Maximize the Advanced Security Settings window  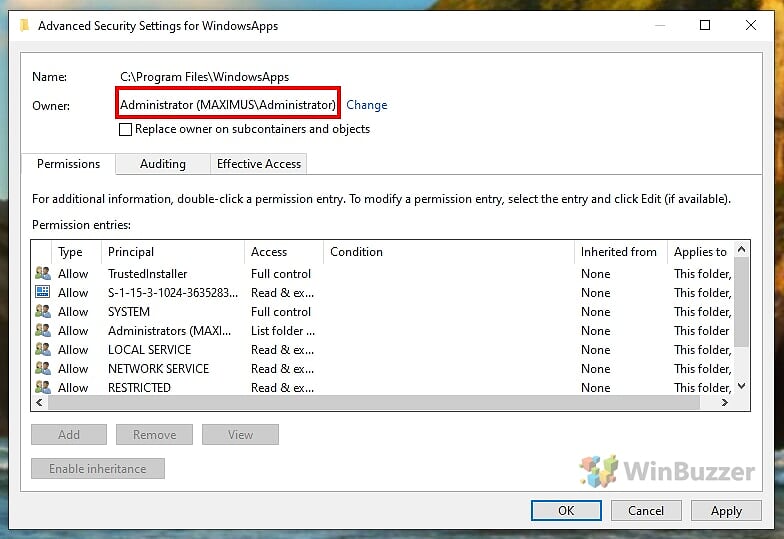tap(704, 25)
